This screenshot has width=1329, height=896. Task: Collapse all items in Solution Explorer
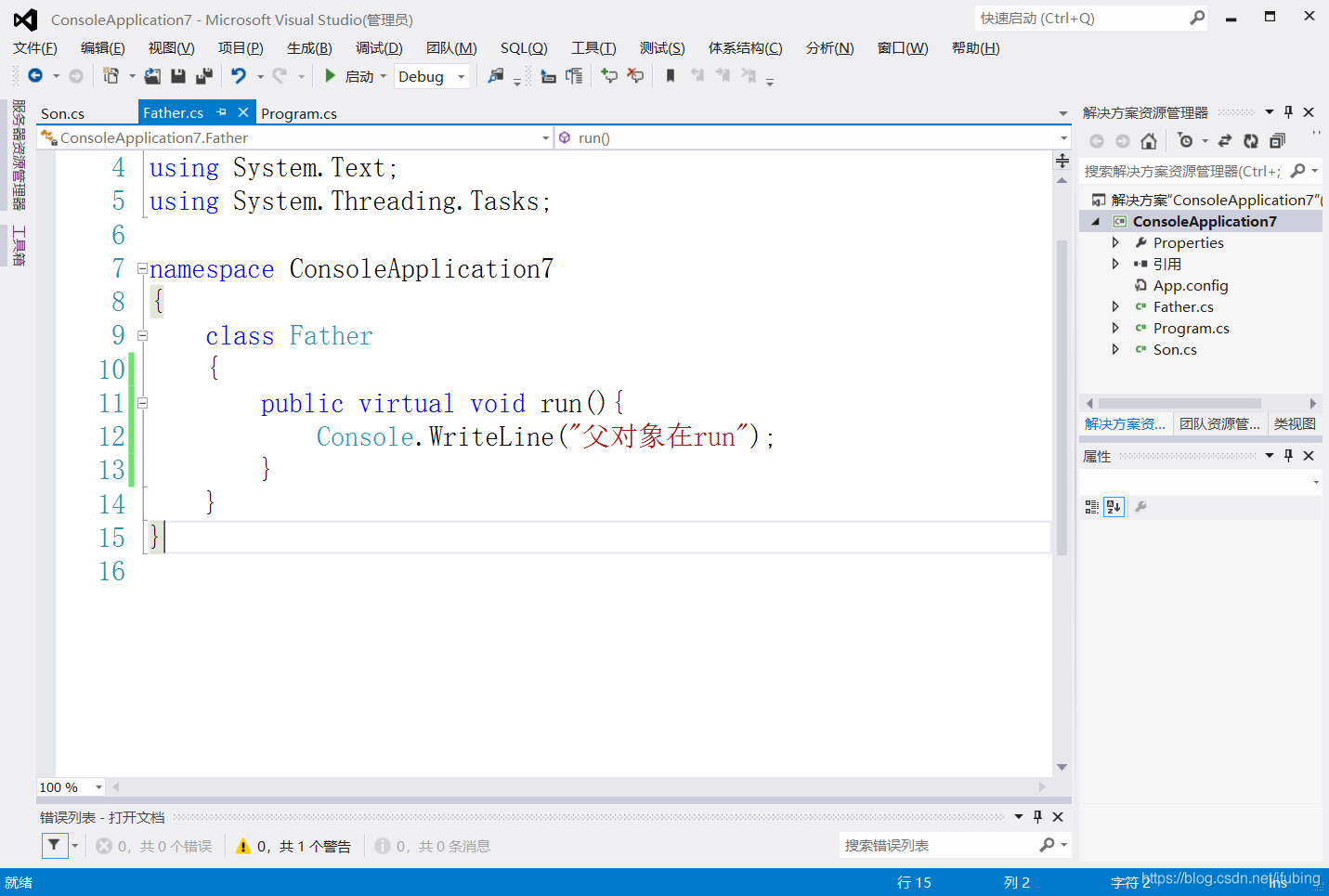tap(1277, 140)
